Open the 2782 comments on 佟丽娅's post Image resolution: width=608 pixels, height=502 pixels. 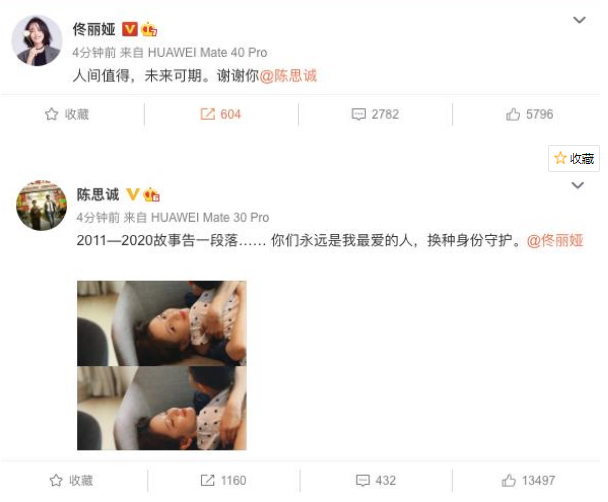click(375, 114)
